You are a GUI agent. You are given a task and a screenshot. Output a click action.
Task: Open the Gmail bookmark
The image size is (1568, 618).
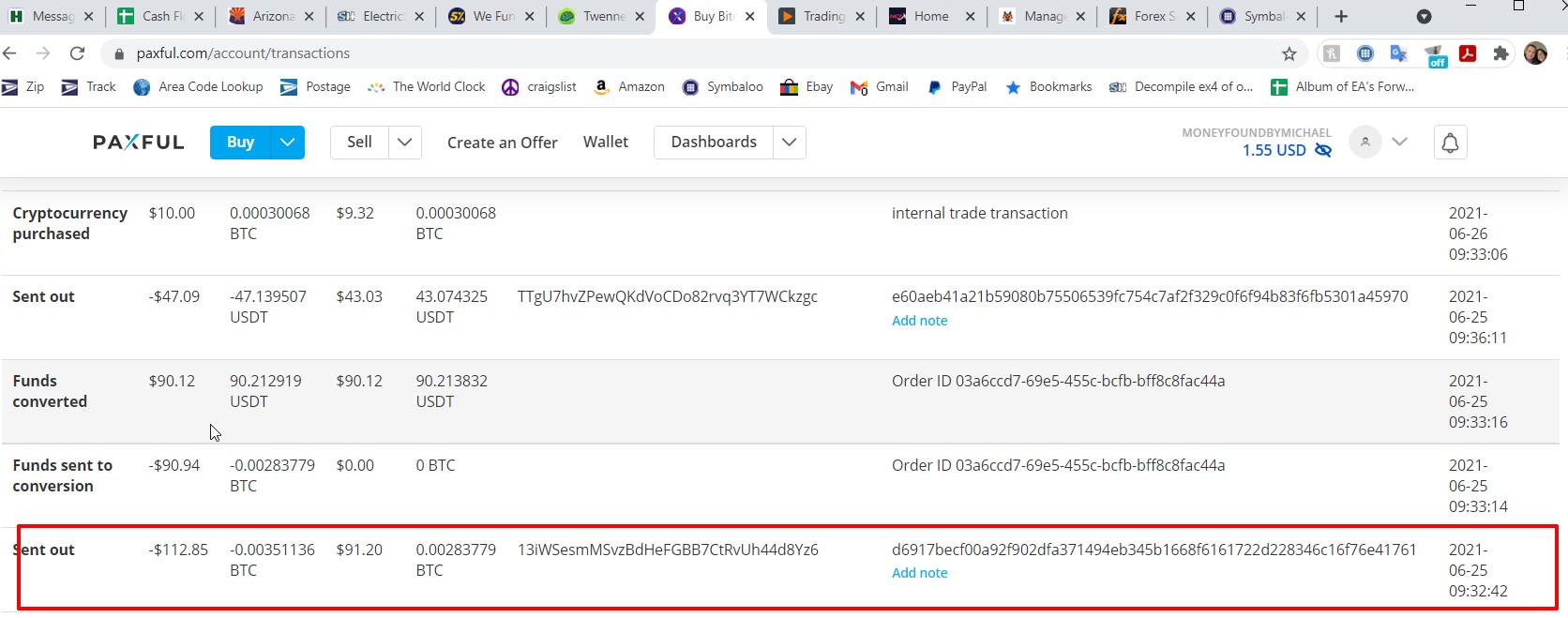[x=880, y=87]
